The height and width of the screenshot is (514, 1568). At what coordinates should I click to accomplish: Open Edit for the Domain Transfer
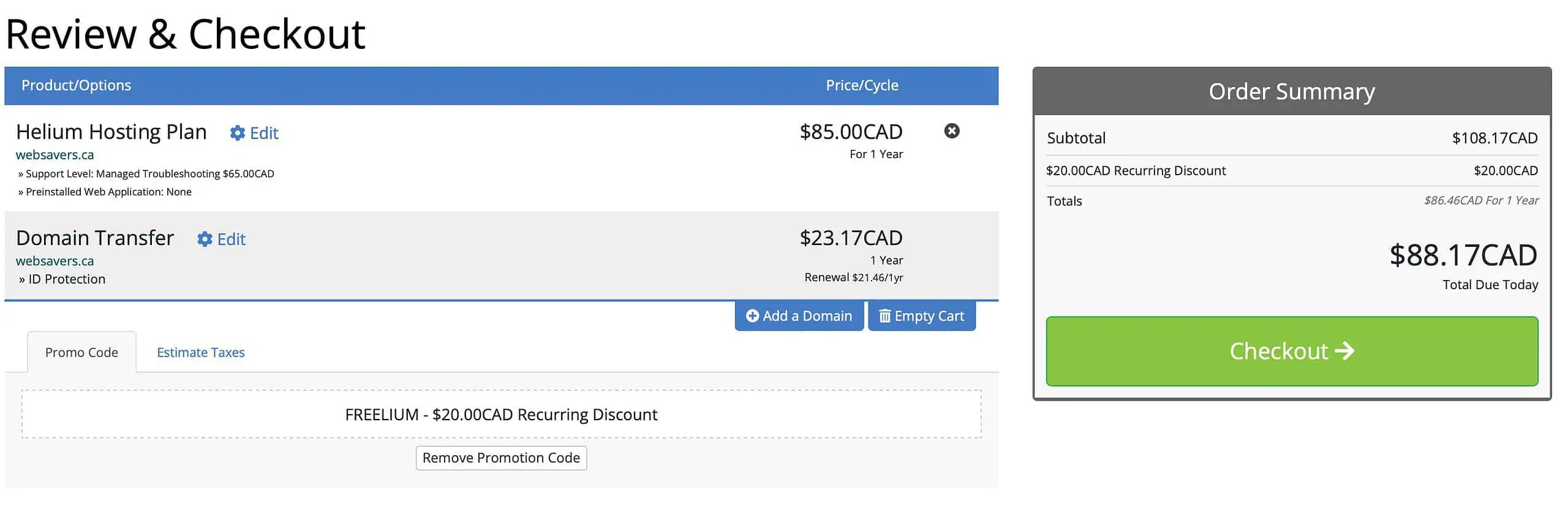coord(232,240)
